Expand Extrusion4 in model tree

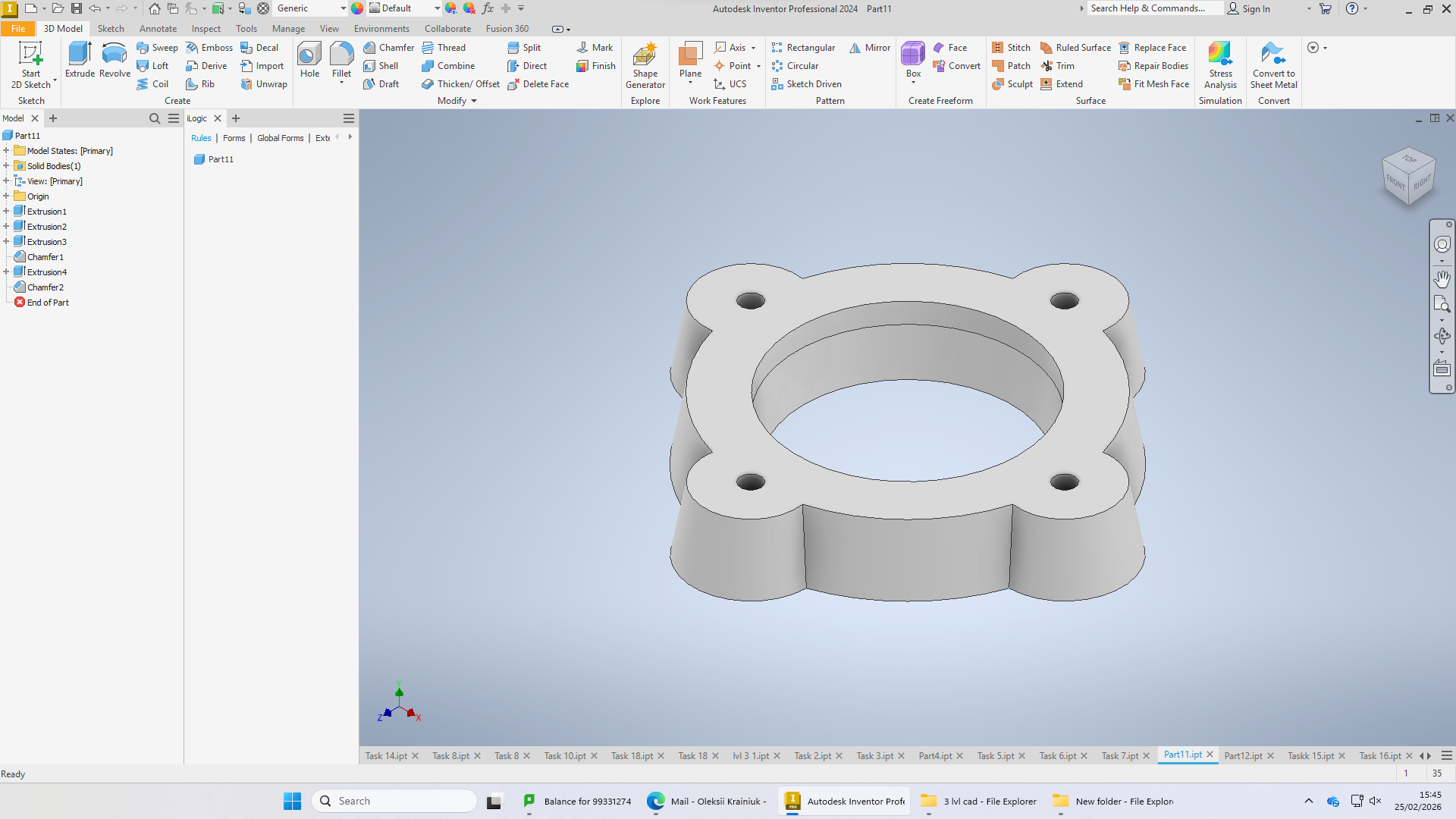[x=6, y=271]
